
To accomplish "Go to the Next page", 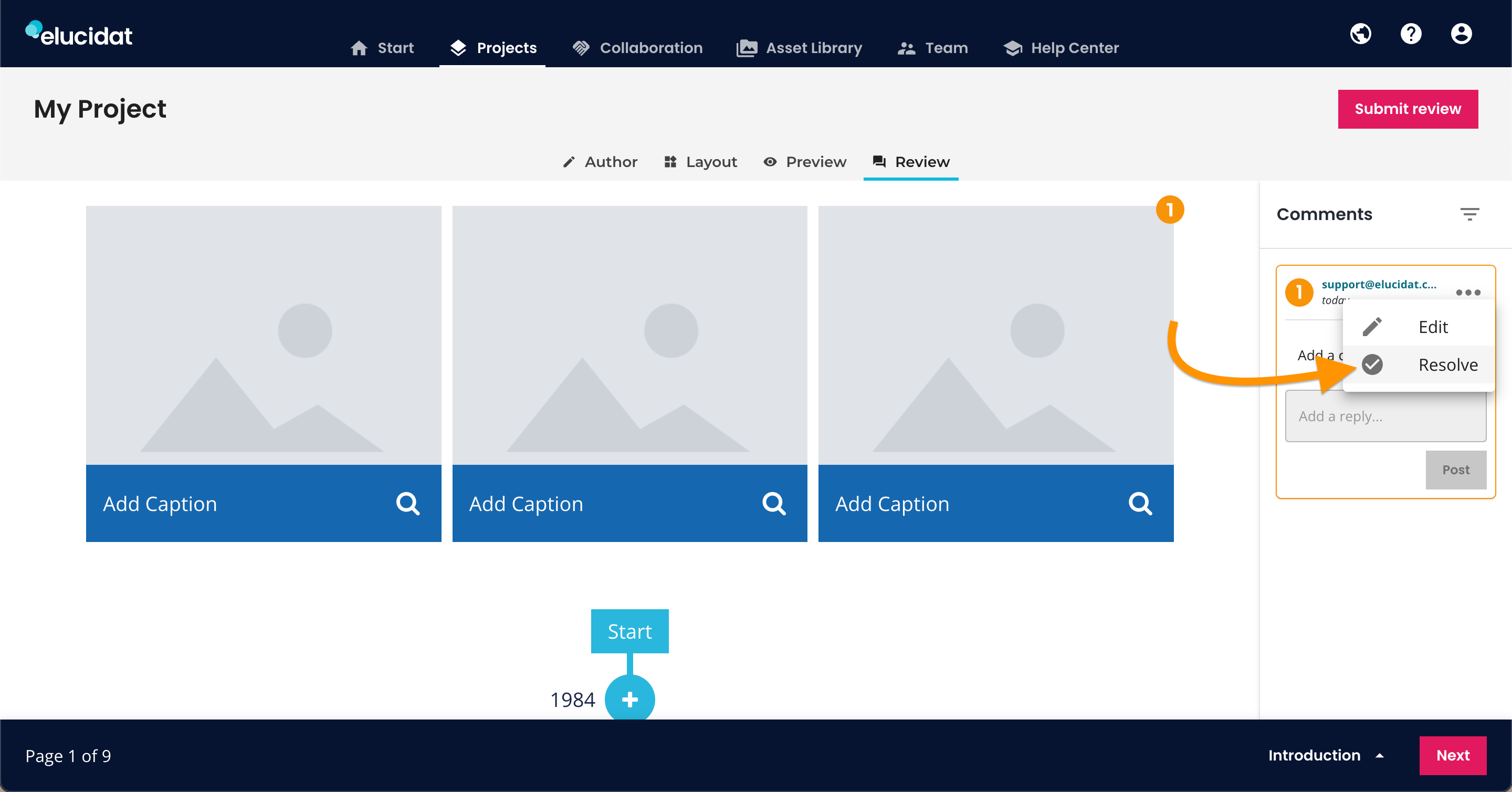I will click(x=1453, y=755).
